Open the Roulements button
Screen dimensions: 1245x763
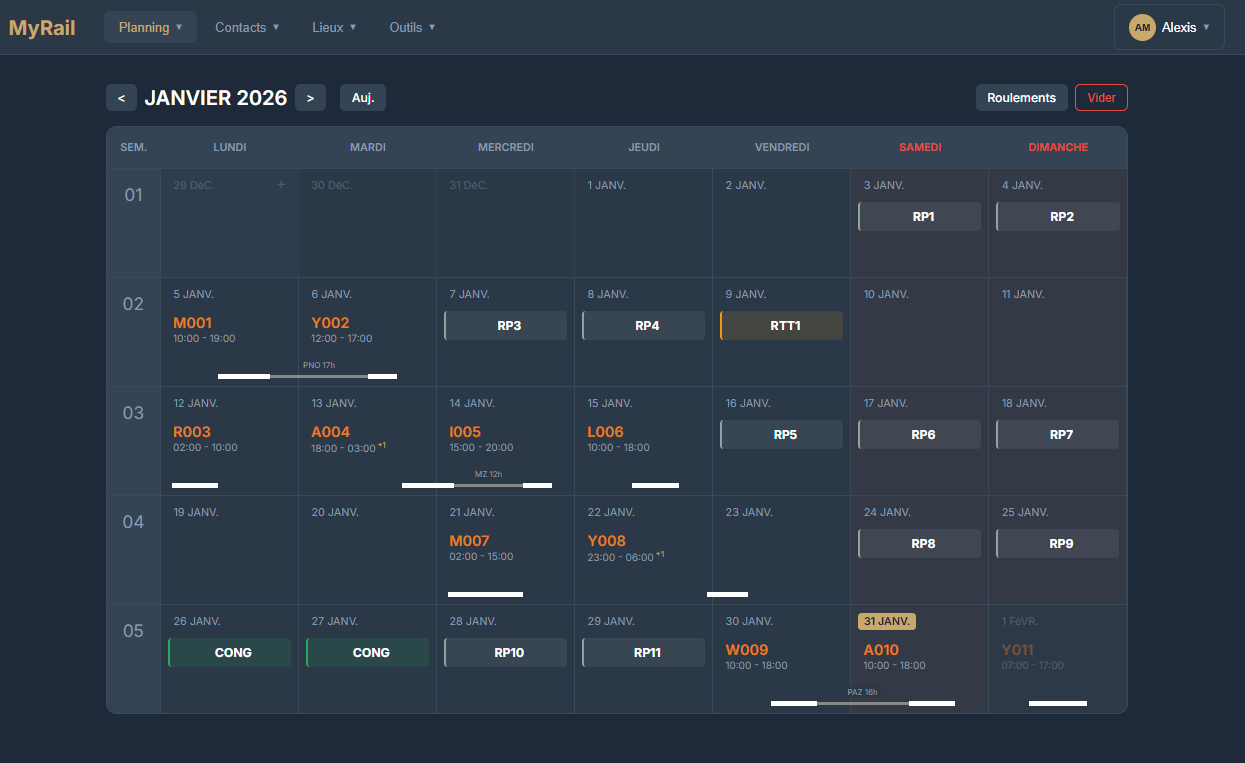(1021, 98)
